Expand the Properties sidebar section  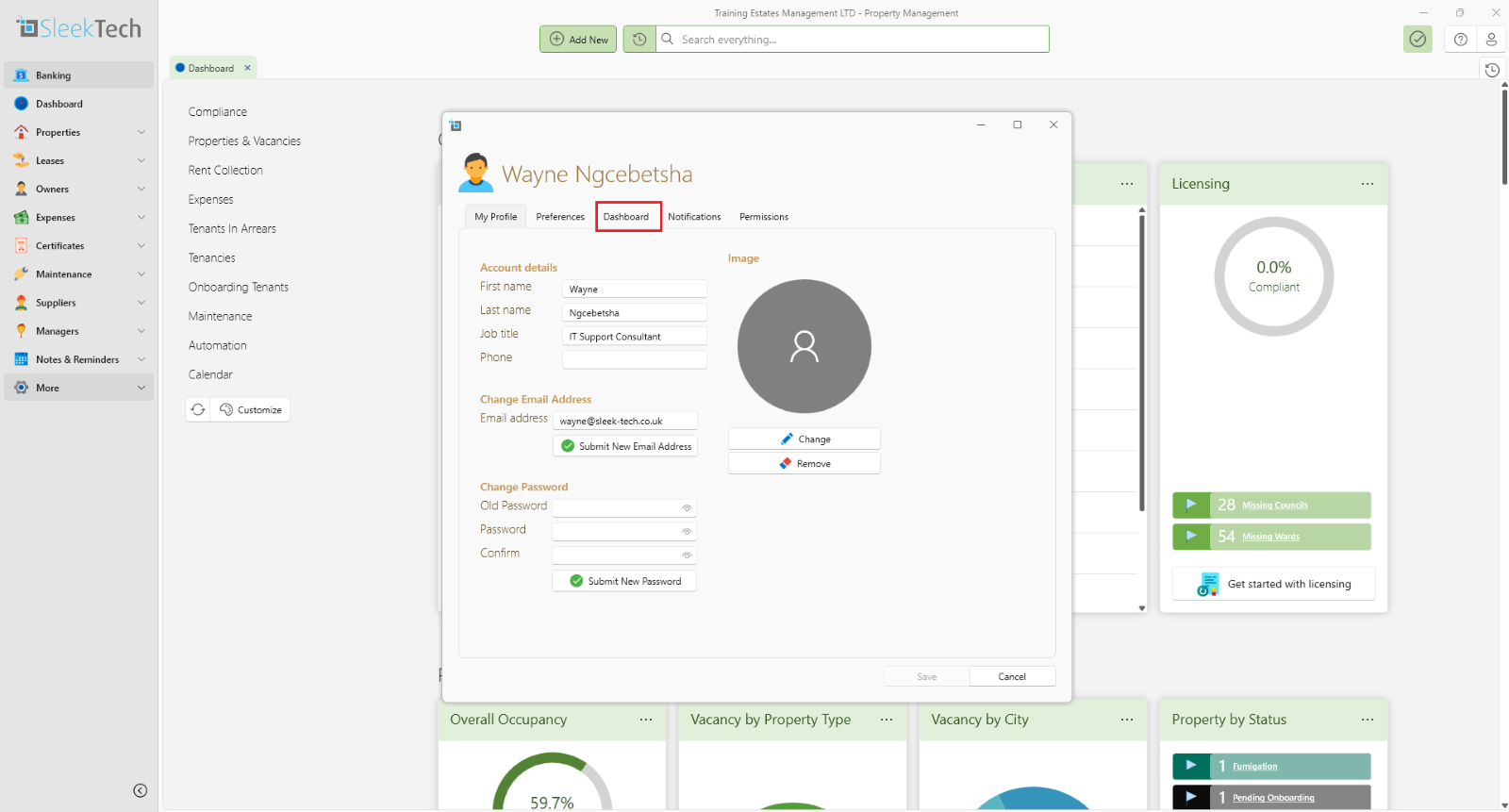[x=141, y=132]
